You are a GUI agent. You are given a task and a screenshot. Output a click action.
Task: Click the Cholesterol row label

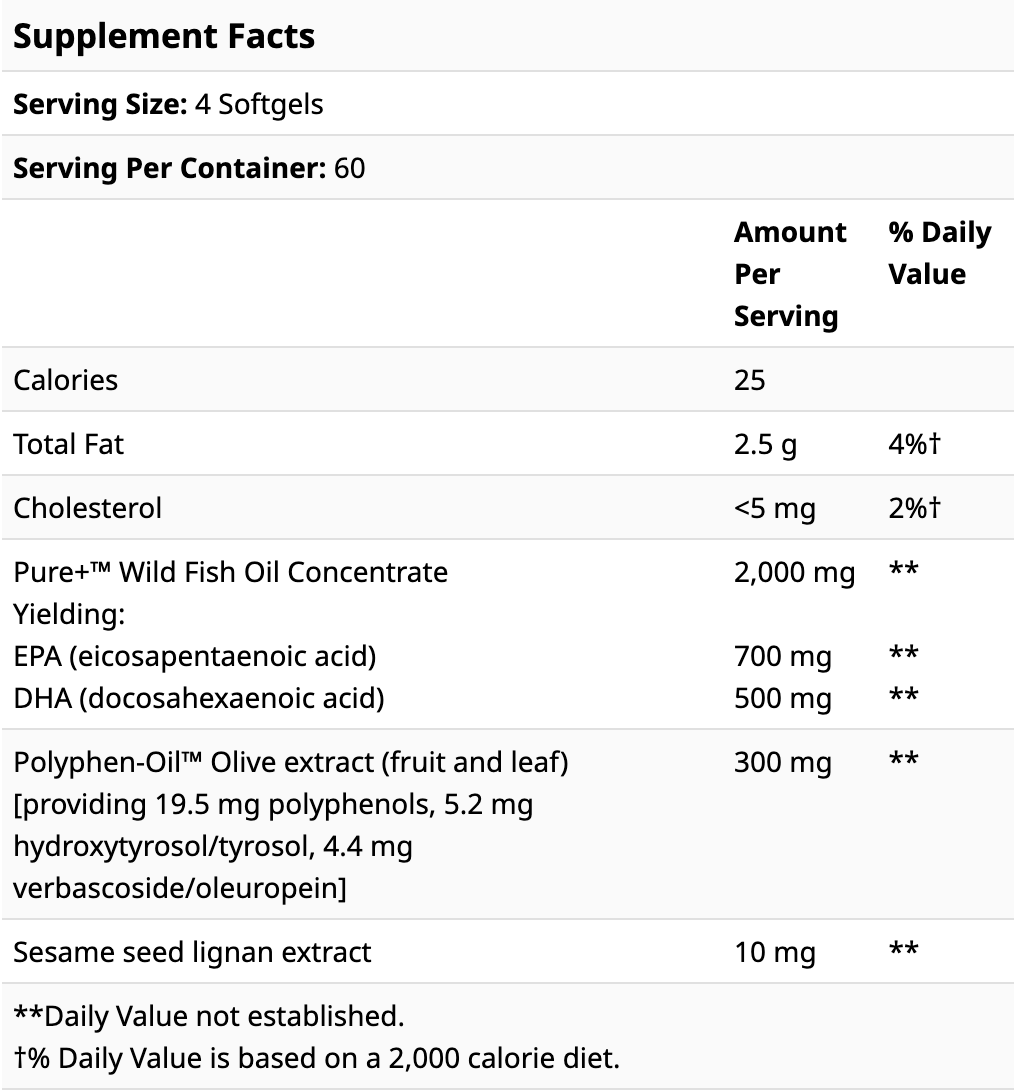click(87, 508)
